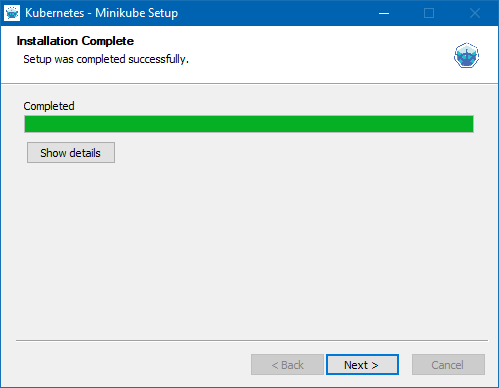Proceed with the Next > button
The height and width of the screenshot is (388, 499).
[x=362, y=365]
